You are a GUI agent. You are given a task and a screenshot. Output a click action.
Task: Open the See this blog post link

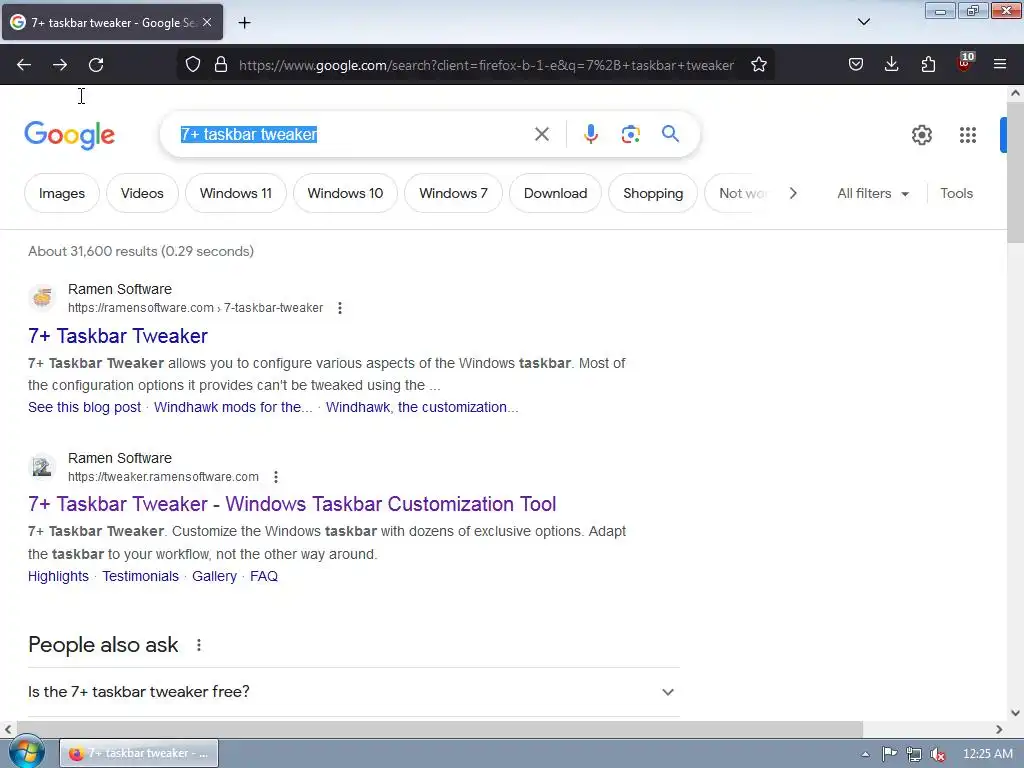[84, 408]
